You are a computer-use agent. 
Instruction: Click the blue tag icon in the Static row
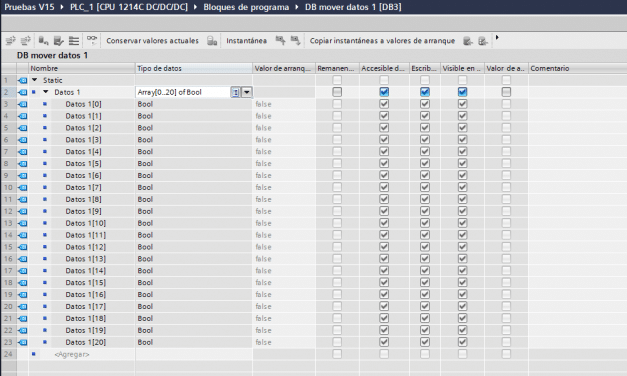(23, 80)
